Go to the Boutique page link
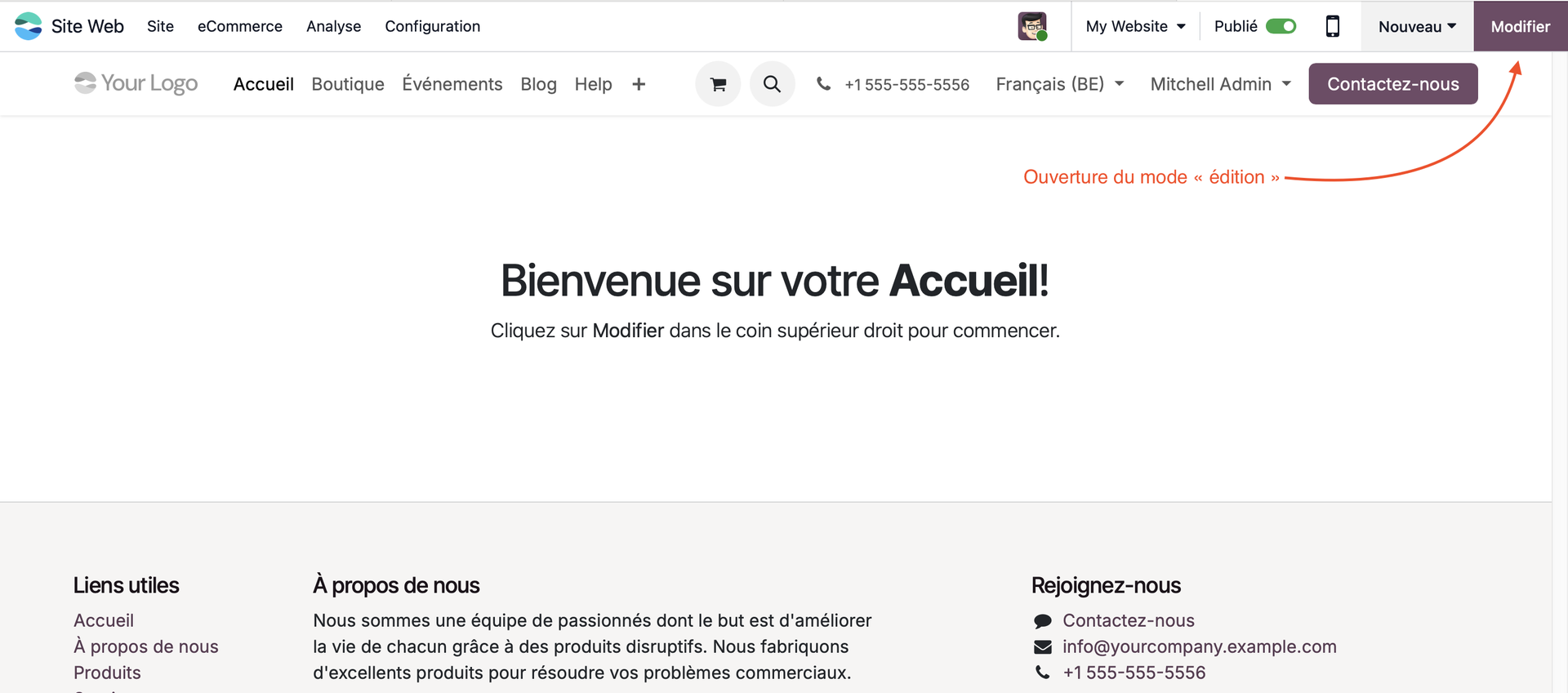 pos(348,84)
